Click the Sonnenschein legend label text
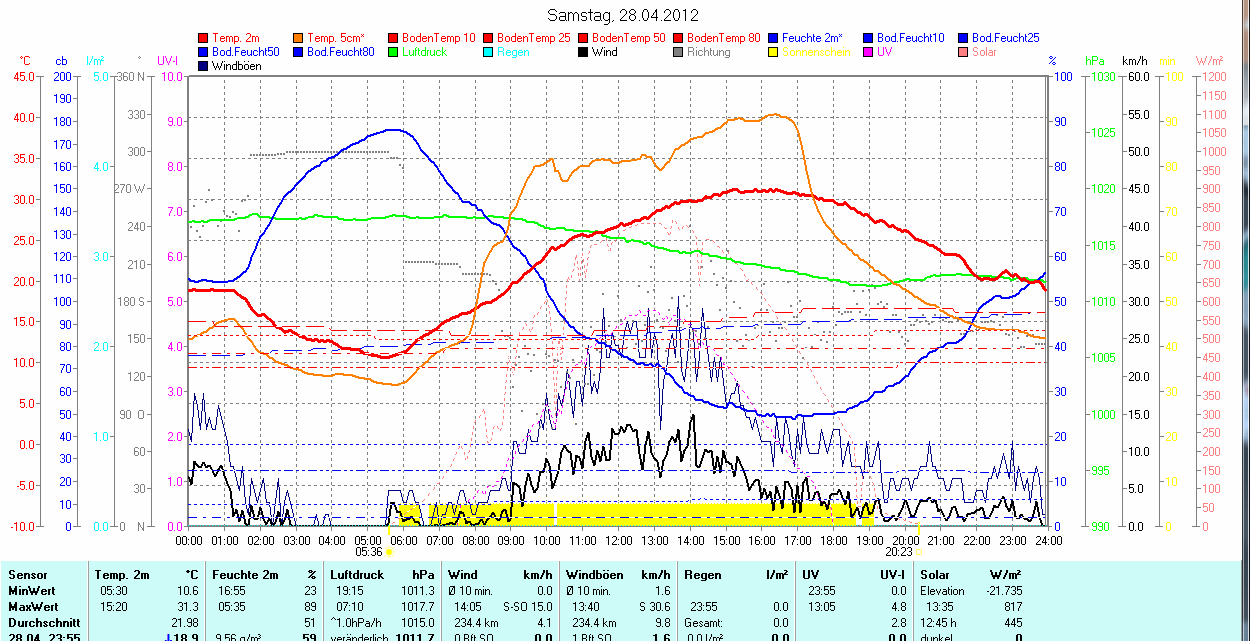Image resolution: width=1250 pixels, height=641 pixels. 816,52
